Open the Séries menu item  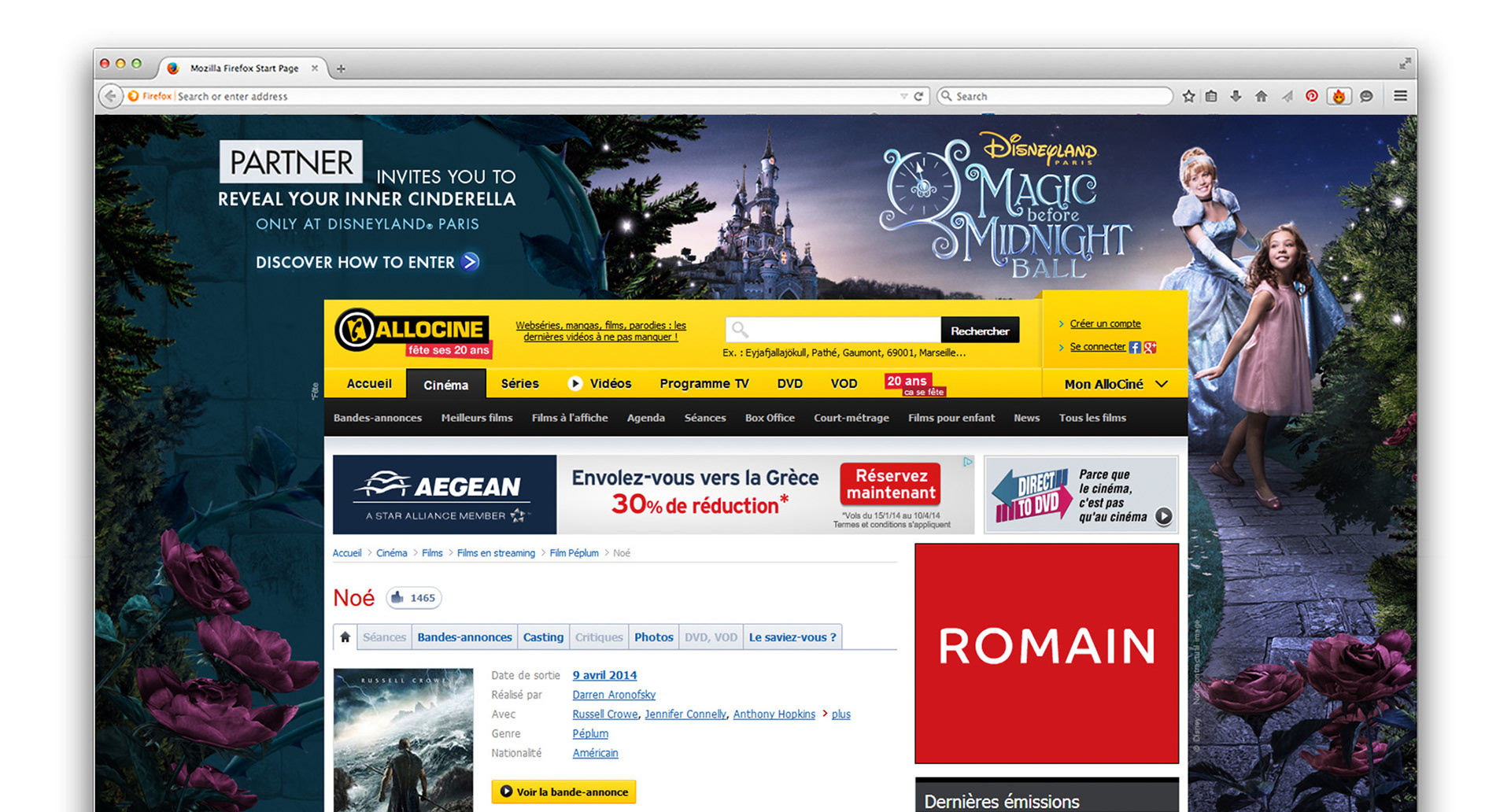pos(519,383)
